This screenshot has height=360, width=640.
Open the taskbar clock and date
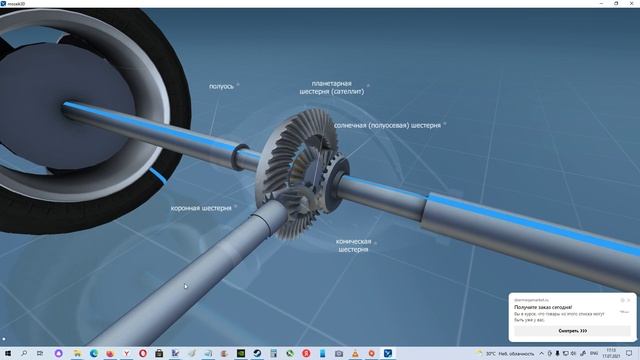611,353
